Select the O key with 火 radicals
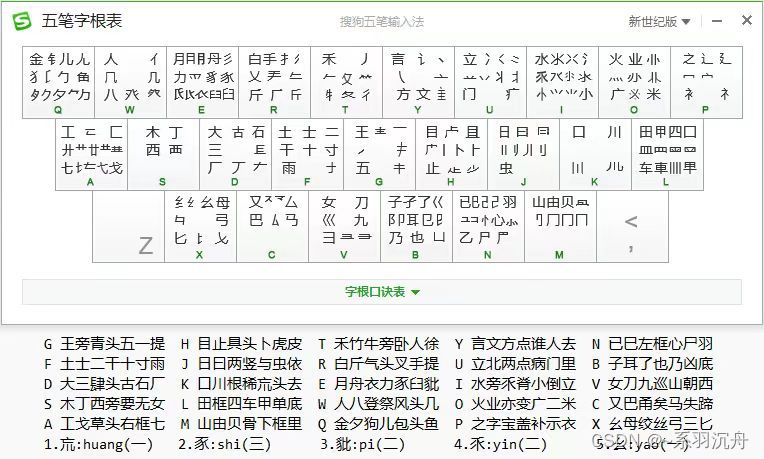764x459 pixels. [634, 82]
